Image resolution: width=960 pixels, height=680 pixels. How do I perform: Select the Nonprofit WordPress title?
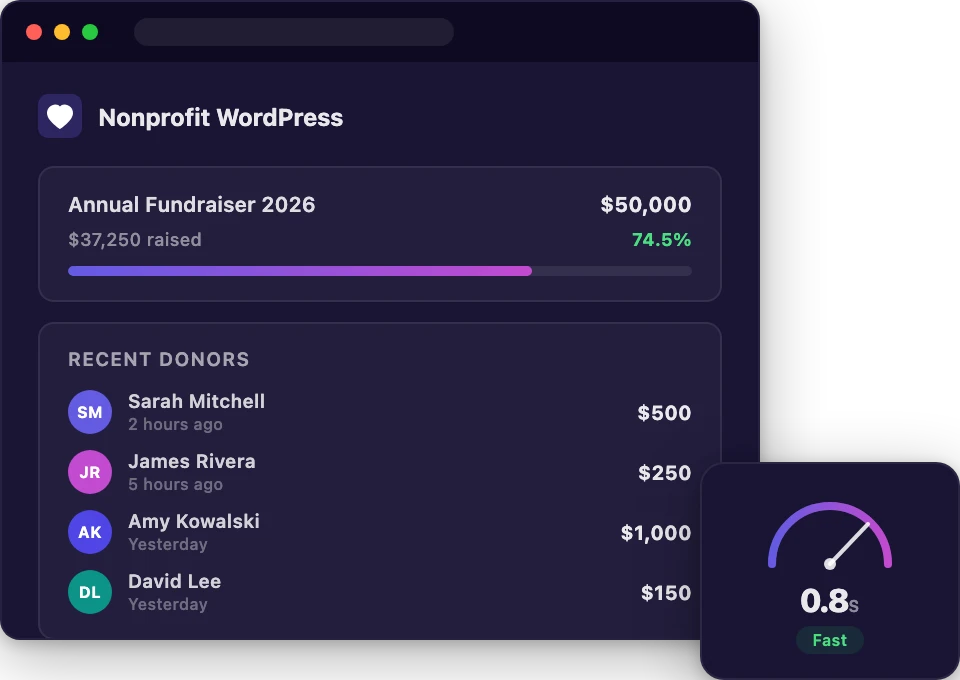(x=221, y=117)
